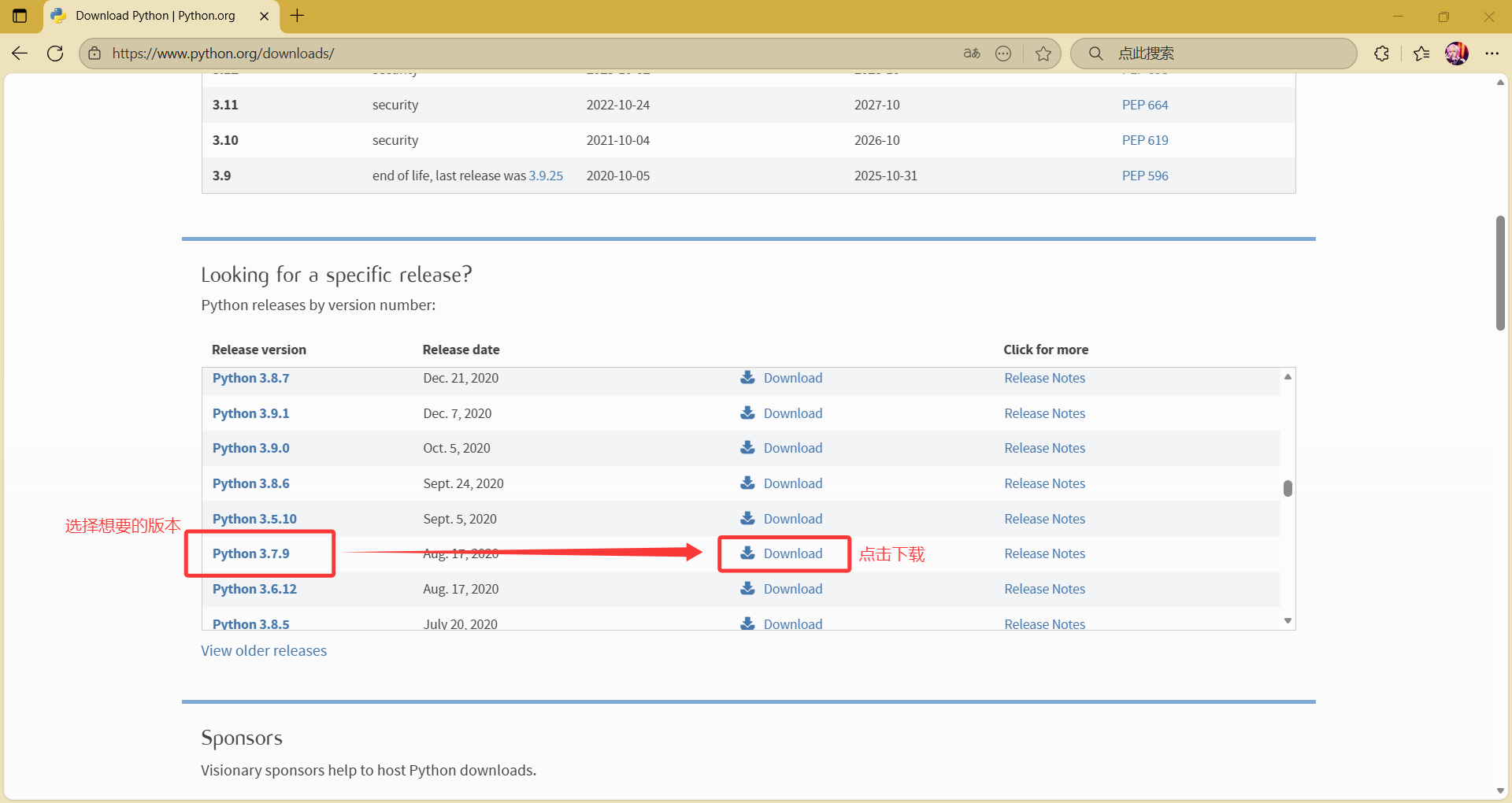Click the Click for more header
This screenshot has height=803, width=1512.
1046,350
